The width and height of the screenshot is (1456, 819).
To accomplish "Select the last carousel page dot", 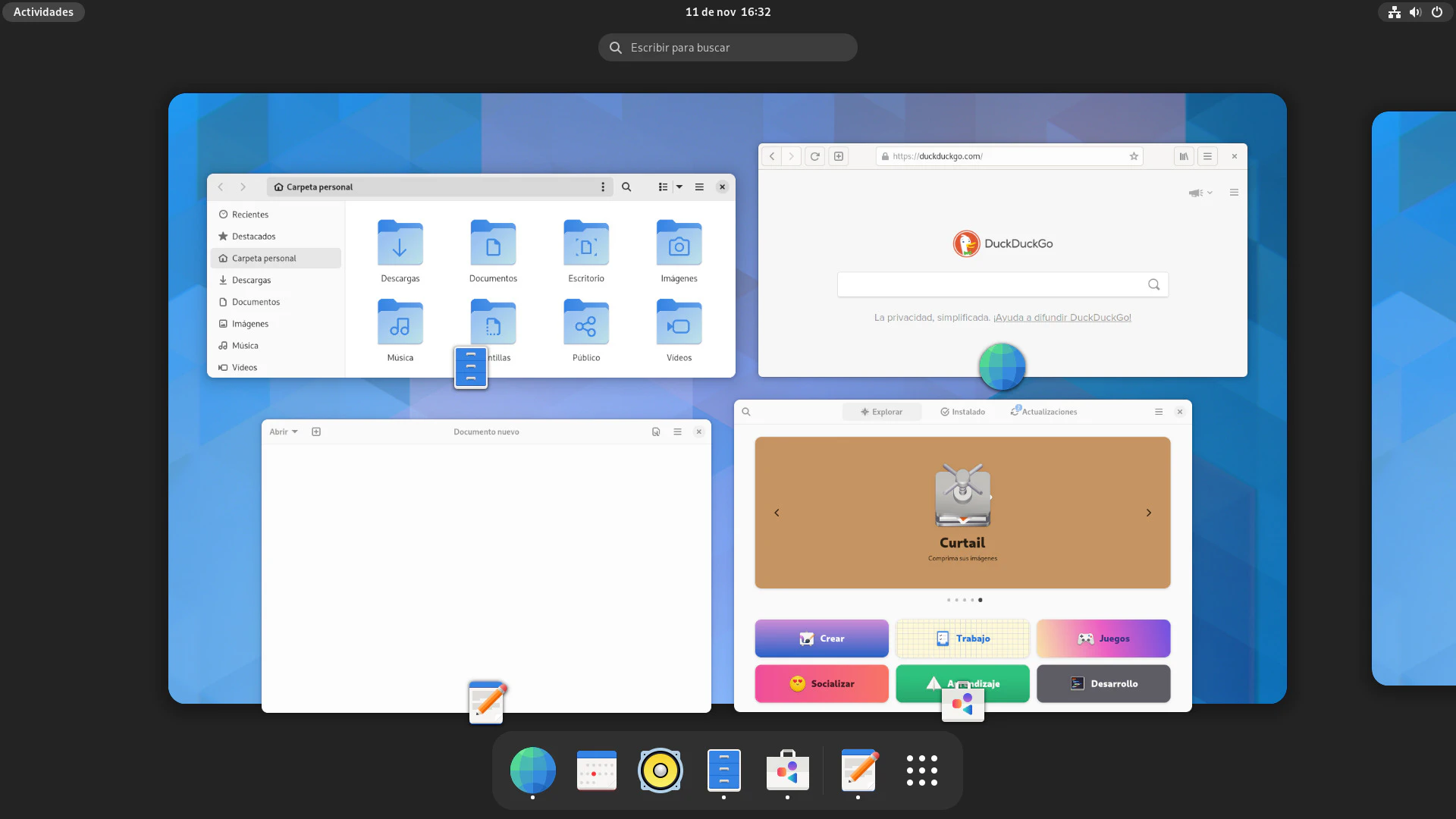I will [x=980, y=600].
